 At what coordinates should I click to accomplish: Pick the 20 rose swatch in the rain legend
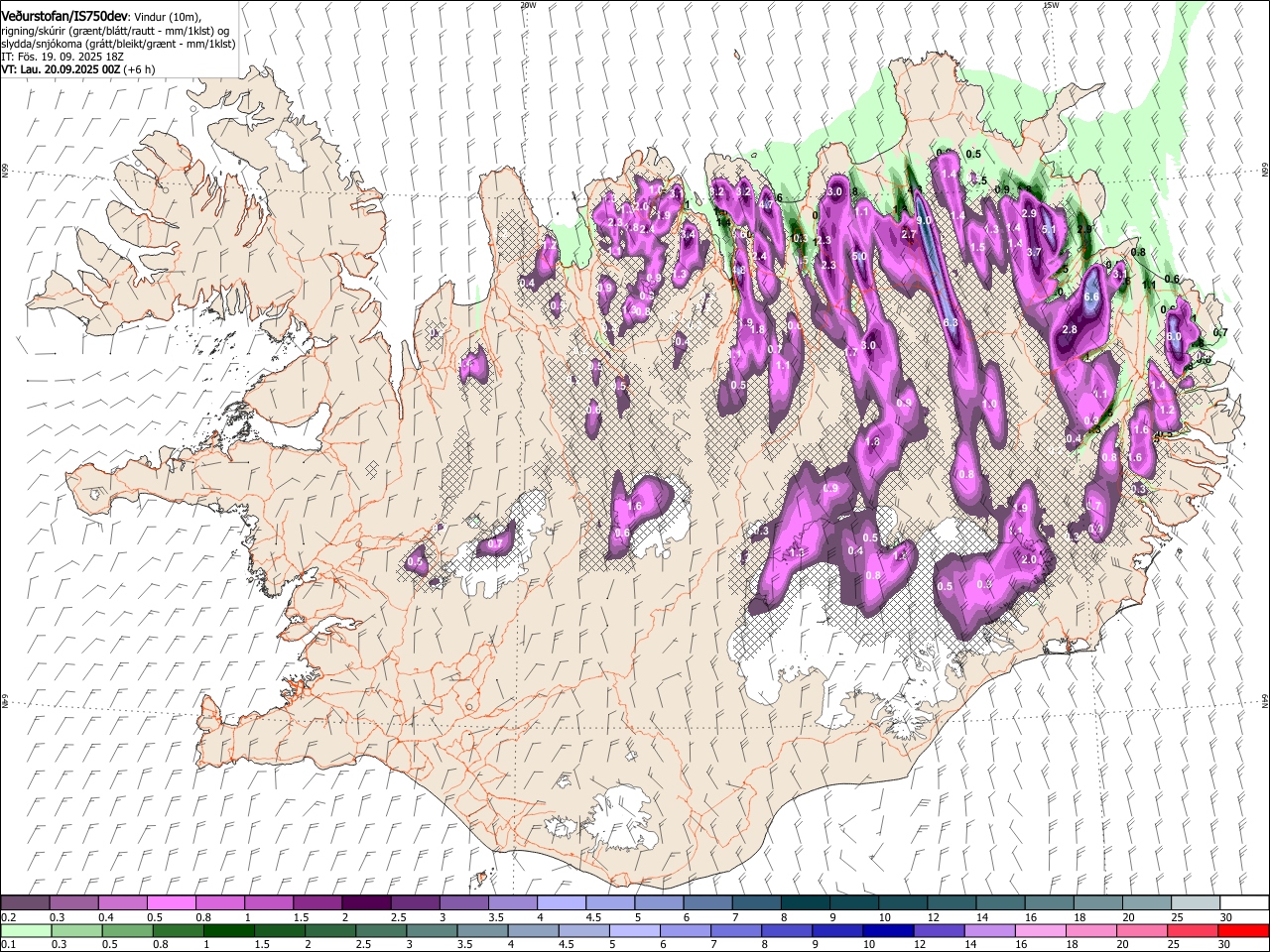pos(1143,930)
